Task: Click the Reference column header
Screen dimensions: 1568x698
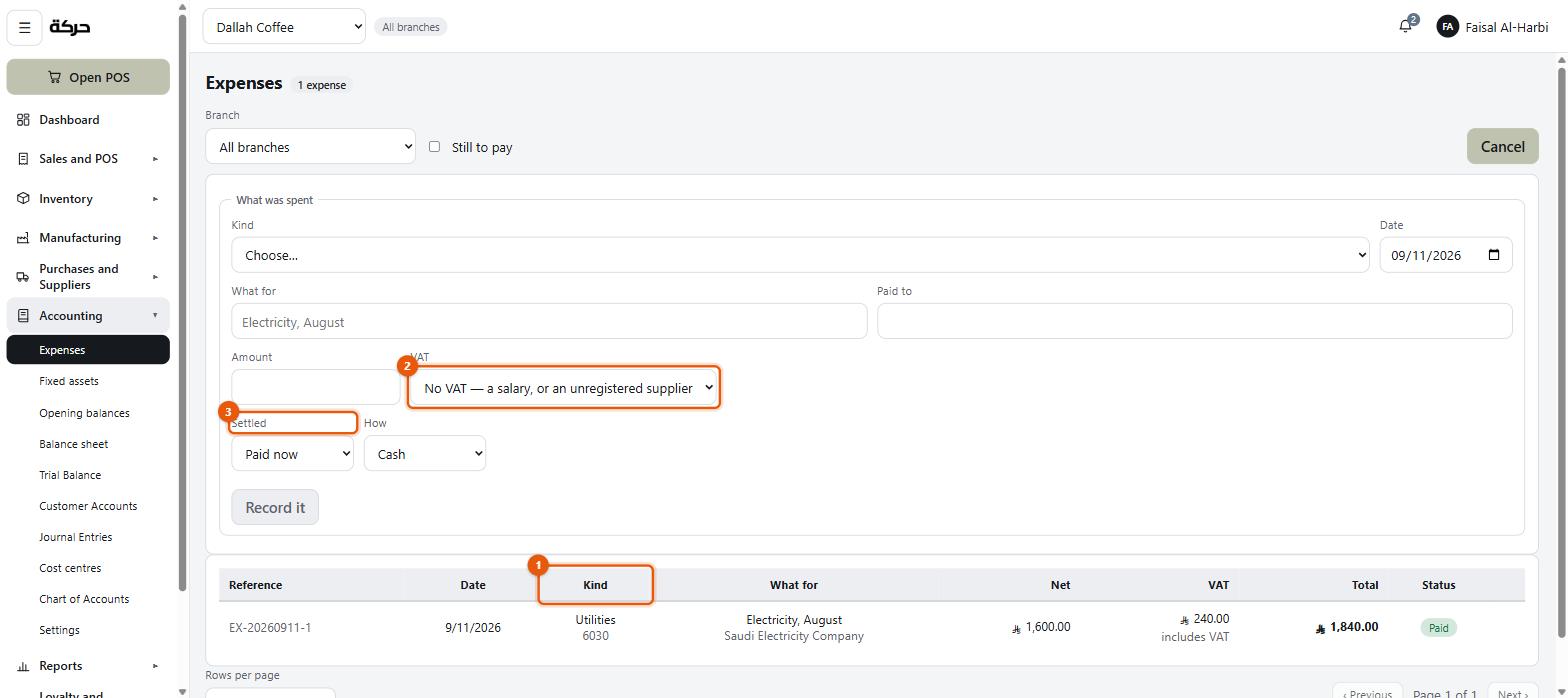Action: (x=255, y=585)
